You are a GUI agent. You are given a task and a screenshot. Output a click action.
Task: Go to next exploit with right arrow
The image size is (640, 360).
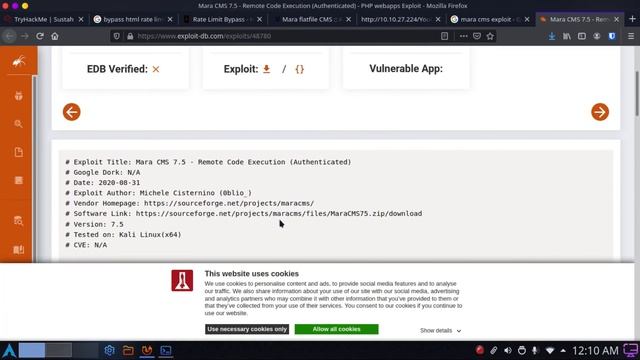600,112
